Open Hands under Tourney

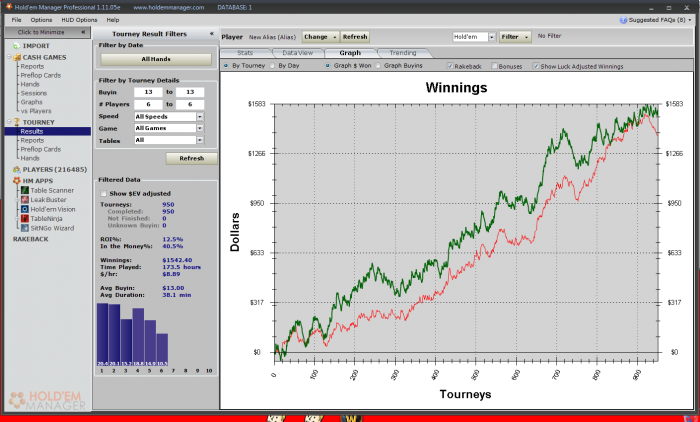click(30, 158)
